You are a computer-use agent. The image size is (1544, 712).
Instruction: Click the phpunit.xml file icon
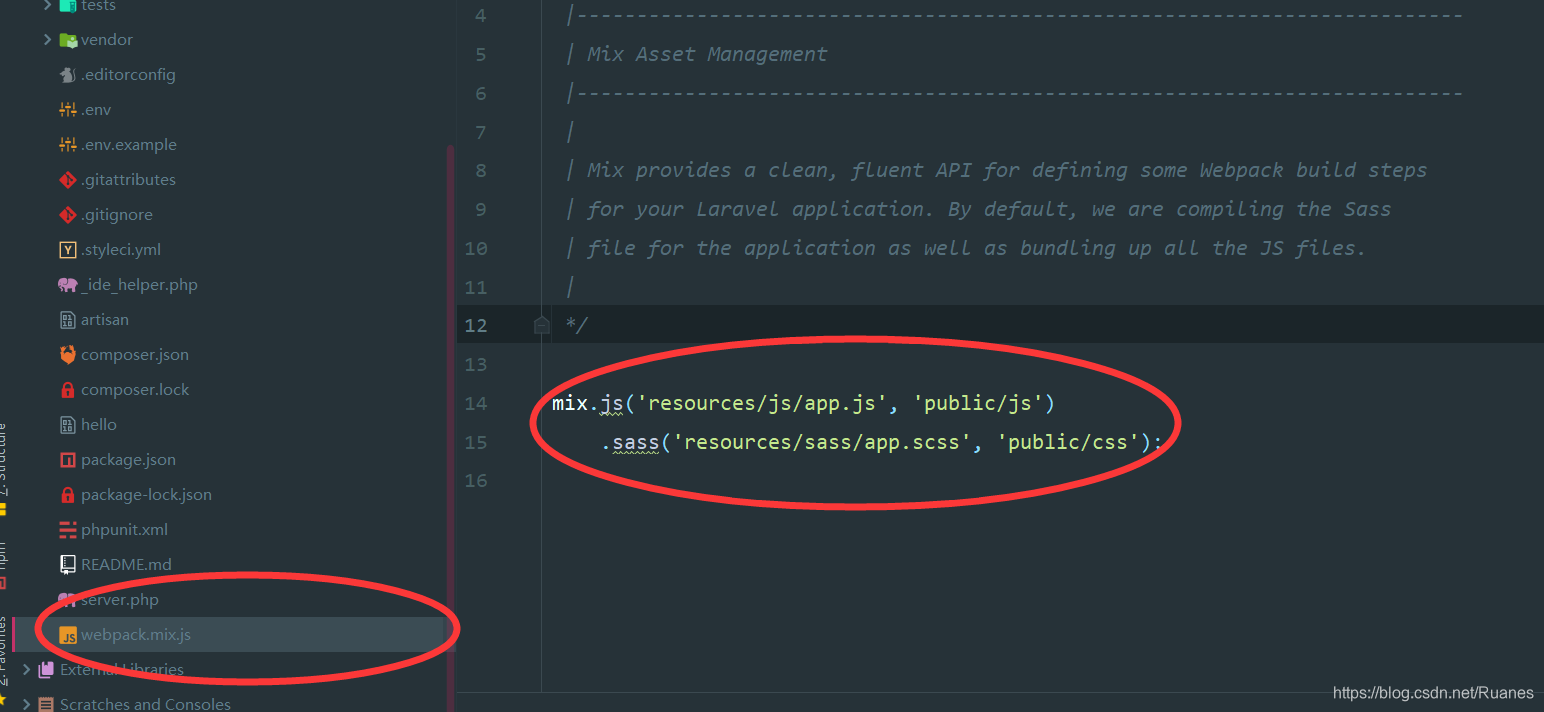click(68, 530)
